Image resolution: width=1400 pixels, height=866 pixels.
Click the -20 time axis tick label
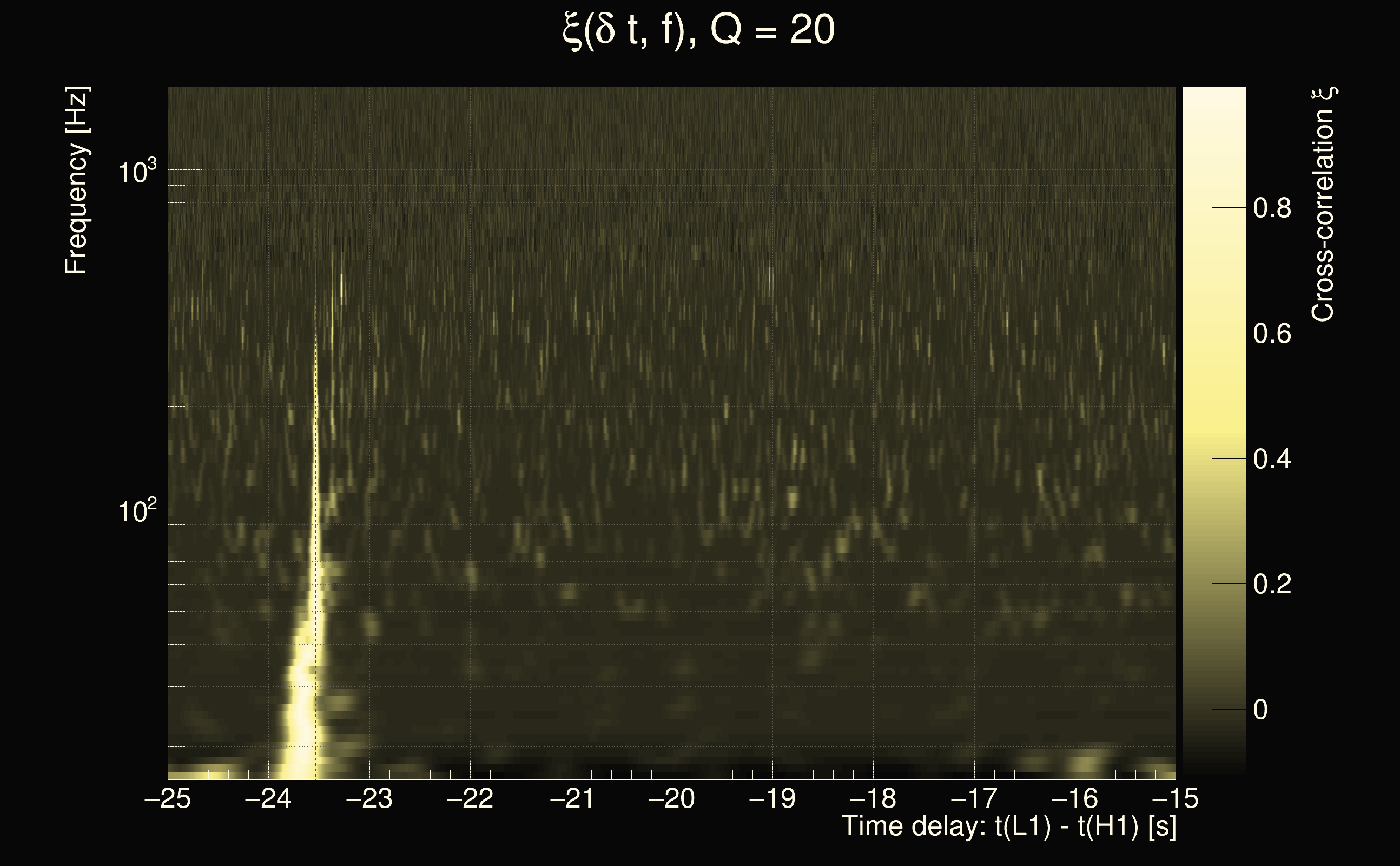[671, 798]
